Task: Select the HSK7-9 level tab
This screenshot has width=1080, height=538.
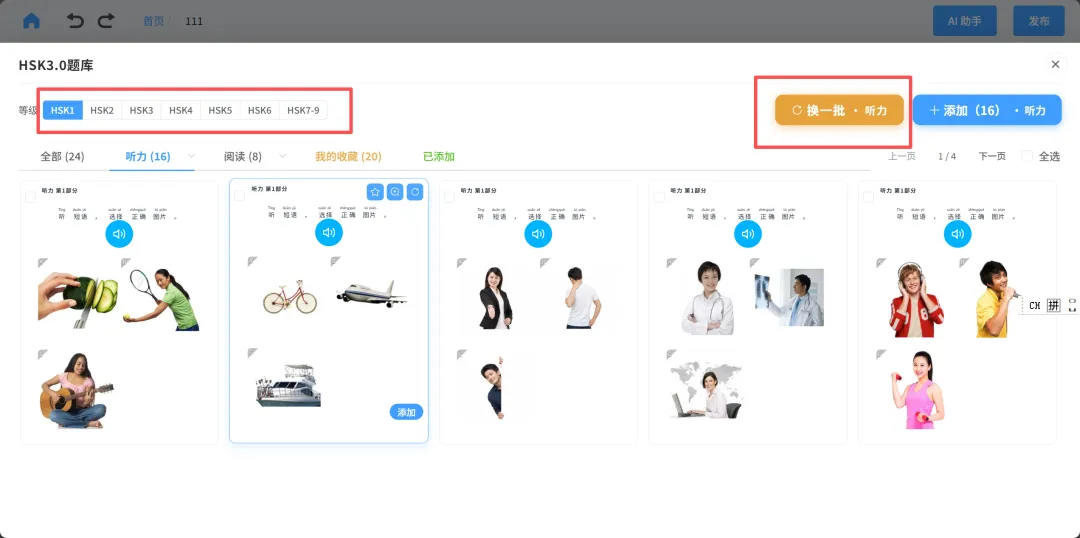Action: tap(303, 110)
